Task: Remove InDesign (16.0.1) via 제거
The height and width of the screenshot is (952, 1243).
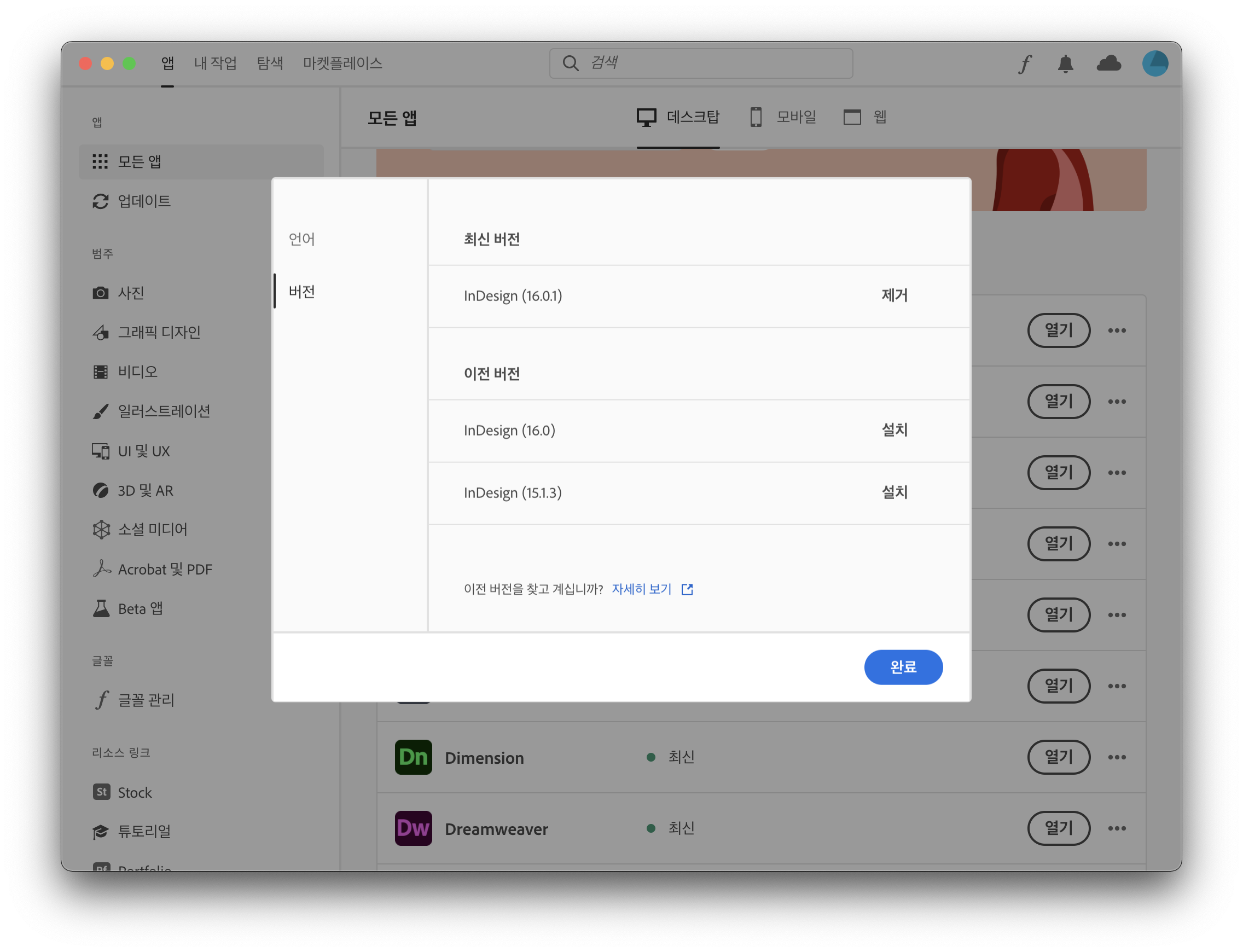Action: pyautogui.click(x=894, y=295)
